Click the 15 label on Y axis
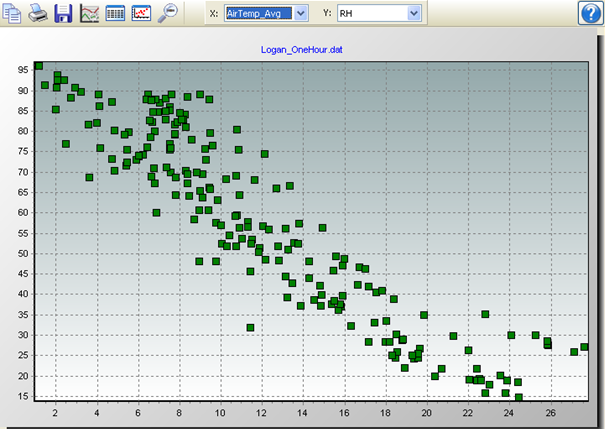This screenshot has height=429, width=605. click(x=23, y=396)
